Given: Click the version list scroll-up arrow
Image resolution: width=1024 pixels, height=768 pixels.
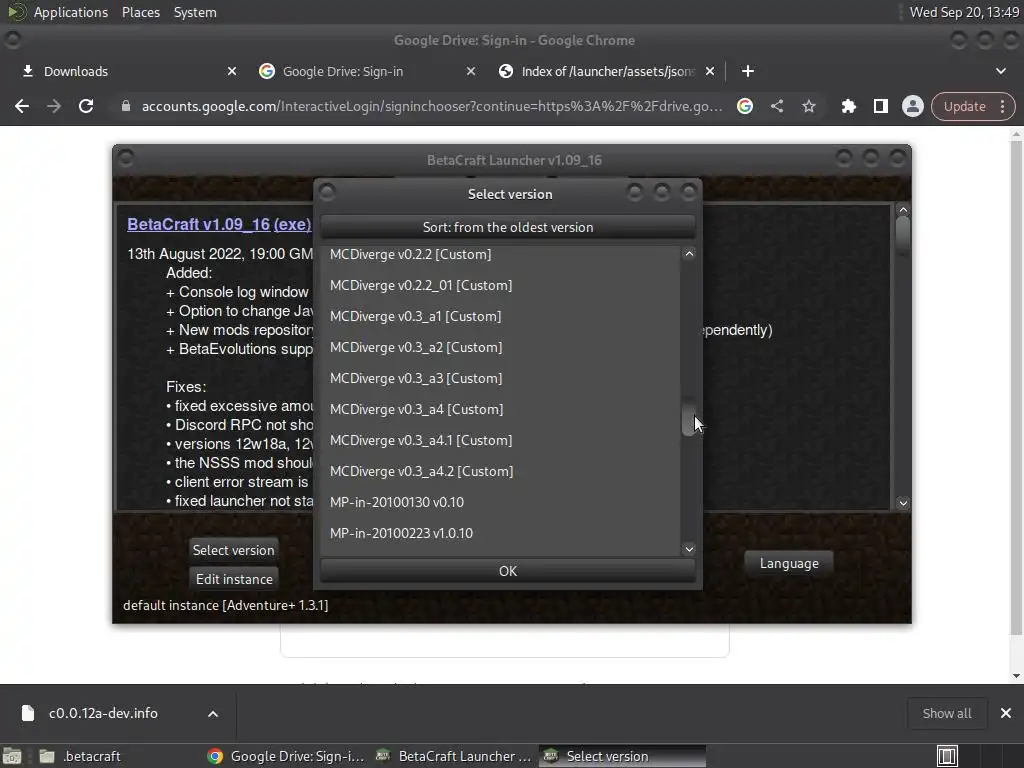Looking at the screenshot, I should point(689,254).
